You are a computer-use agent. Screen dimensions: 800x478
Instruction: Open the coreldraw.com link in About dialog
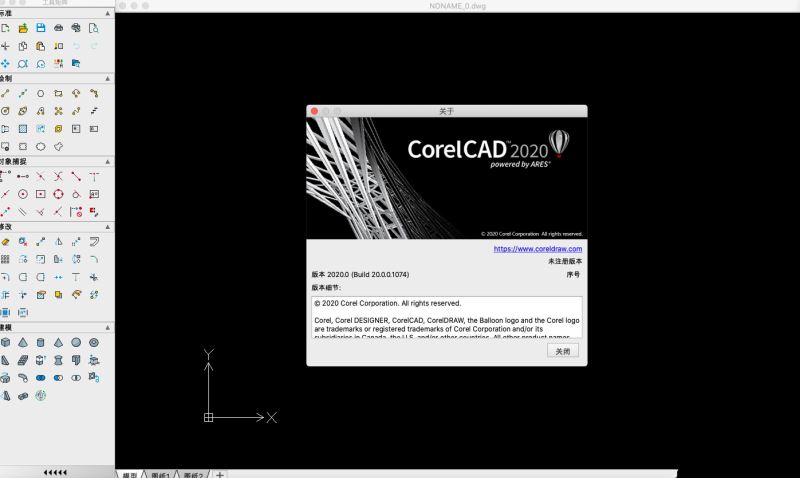[538, 249]
